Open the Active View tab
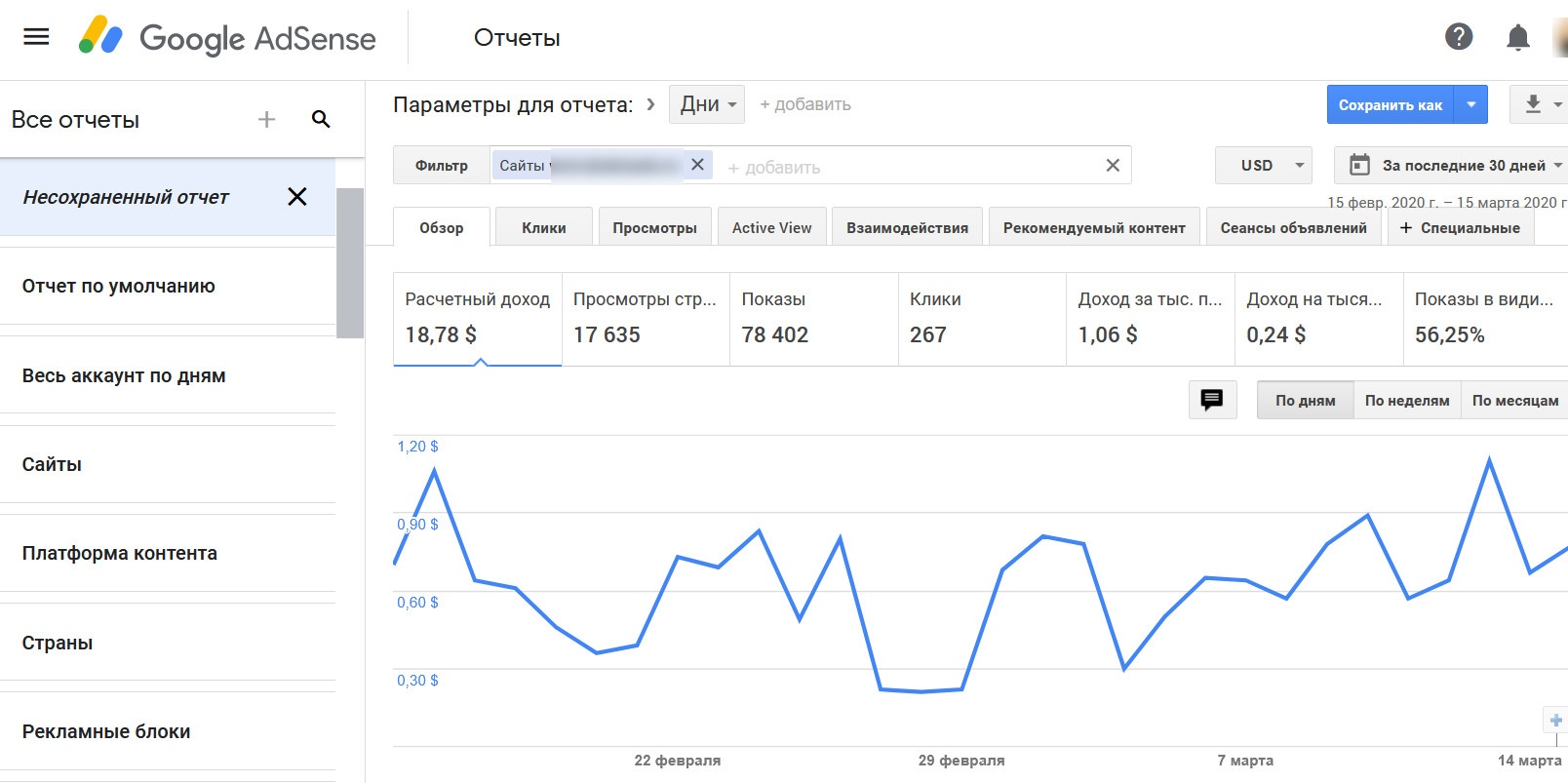Screen dimensions: 1568x783 pyautogui.click(x=771, y=228)
